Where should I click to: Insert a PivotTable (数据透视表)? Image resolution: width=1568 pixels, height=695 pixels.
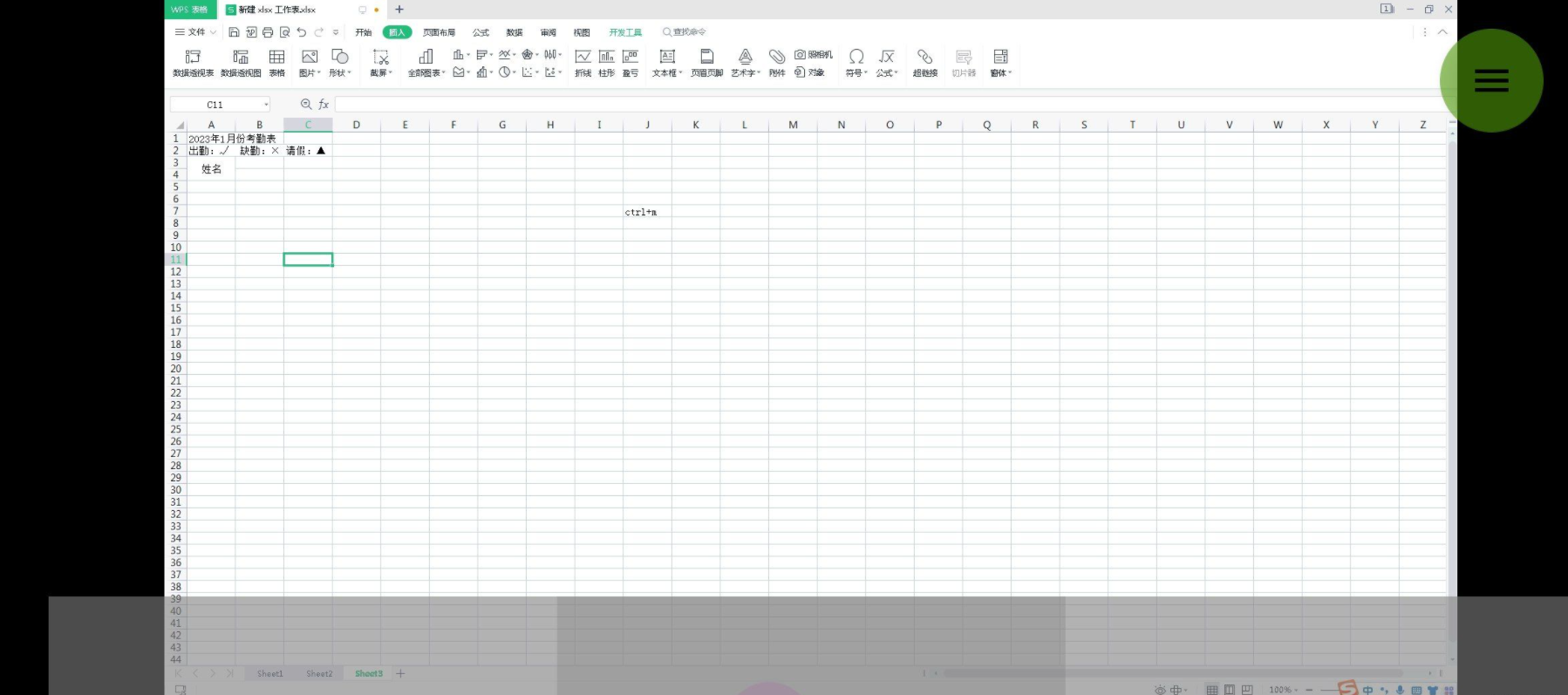[193, 63]
